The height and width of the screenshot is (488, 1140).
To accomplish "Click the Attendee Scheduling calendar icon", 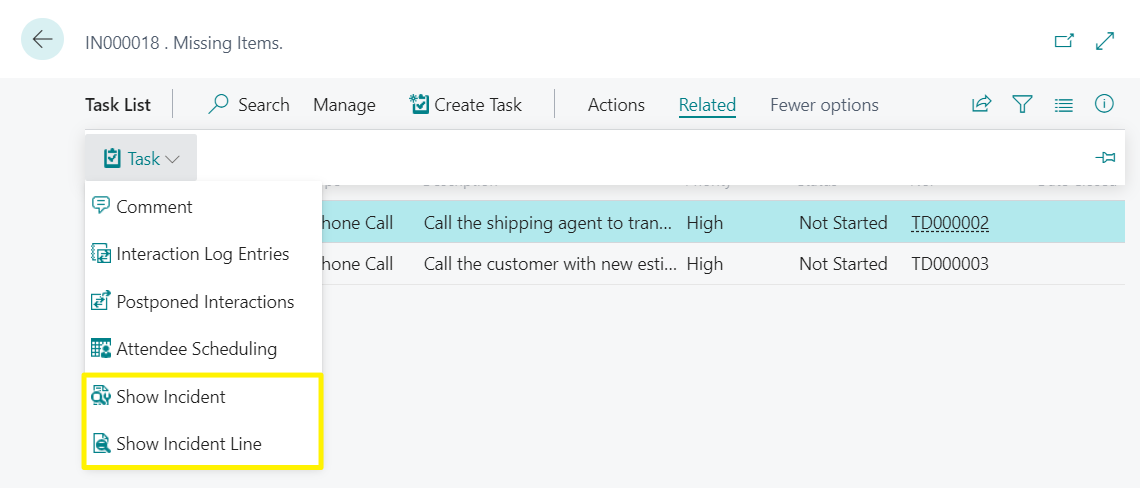I will tap(101, 348).
